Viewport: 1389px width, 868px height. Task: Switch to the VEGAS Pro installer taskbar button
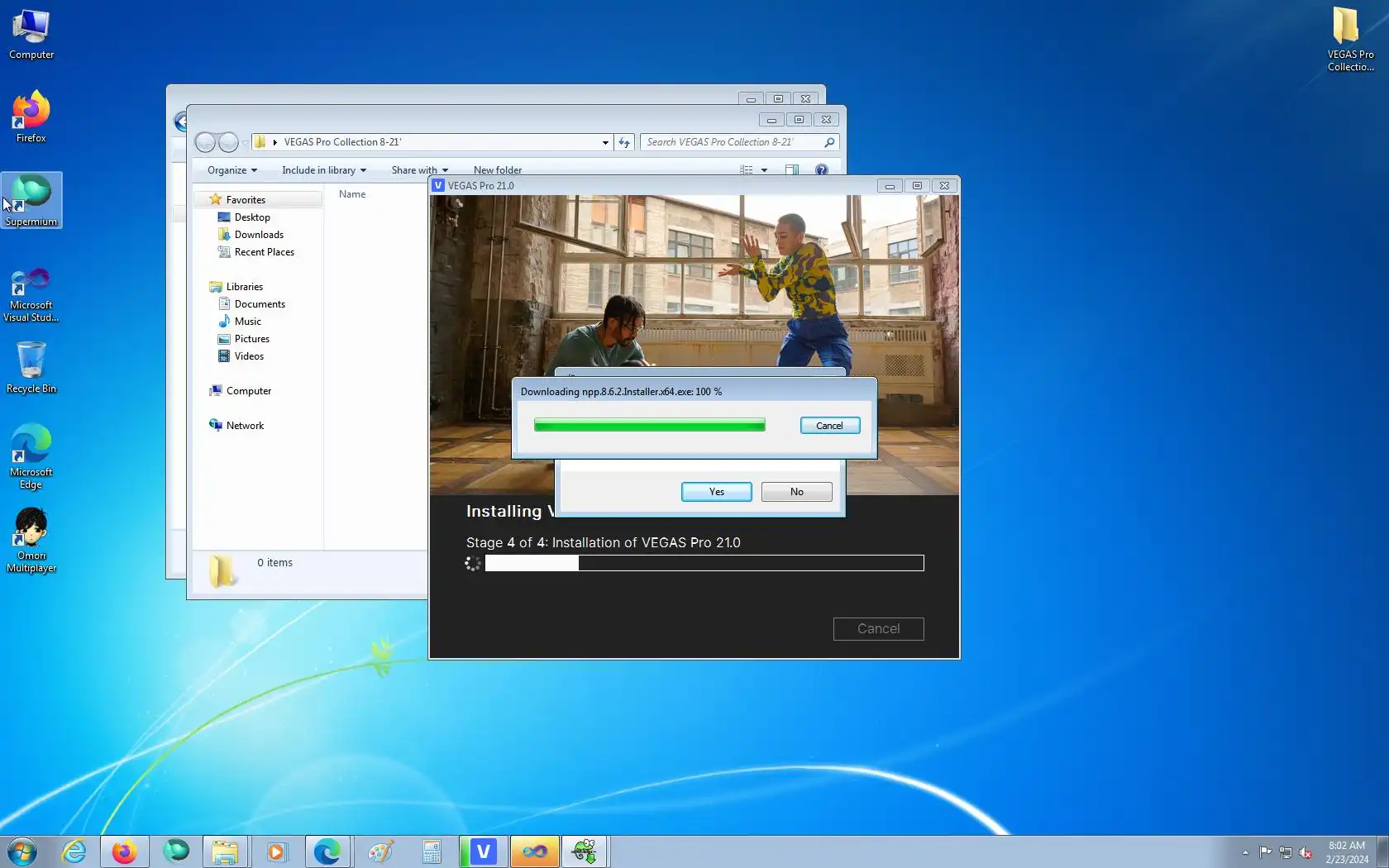point(483,851)
